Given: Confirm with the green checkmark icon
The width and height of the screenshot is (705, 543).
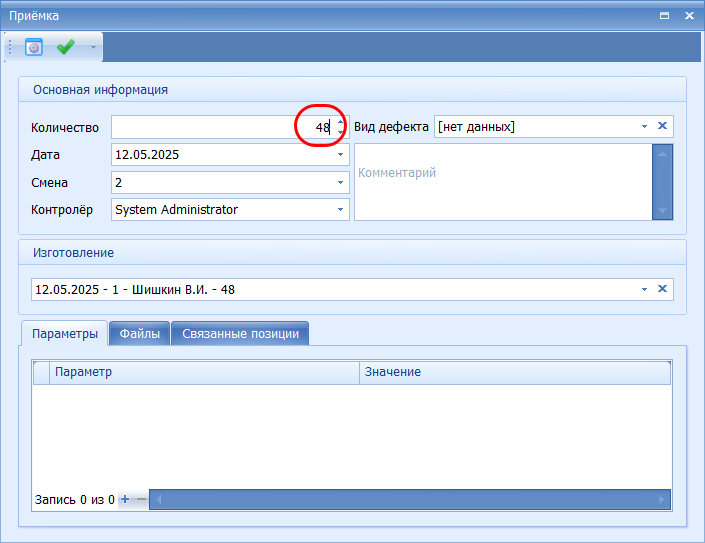Looking at the screenshot, I should [66, 47].
